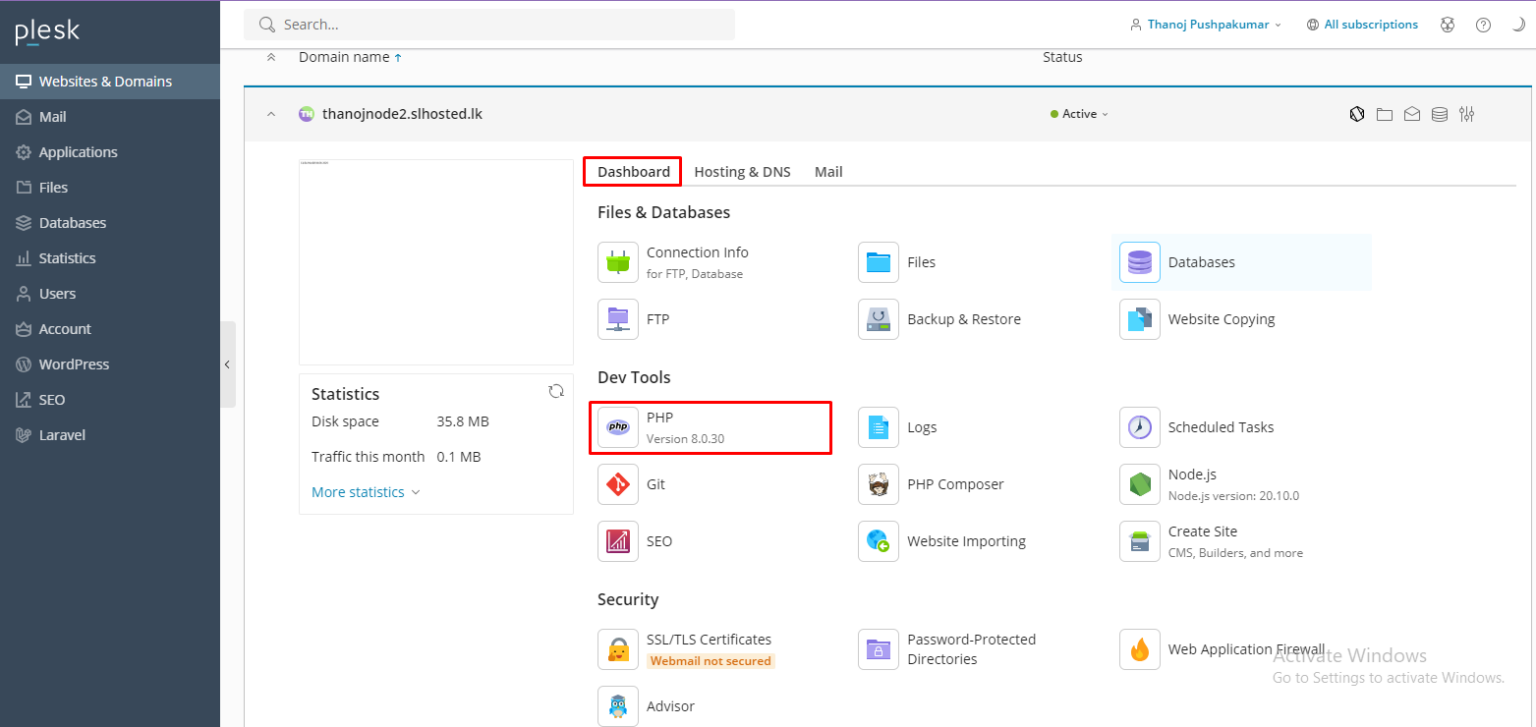Expand More statistics
The width and height of the screenshot is (1536, 727).
coord(365,492)
